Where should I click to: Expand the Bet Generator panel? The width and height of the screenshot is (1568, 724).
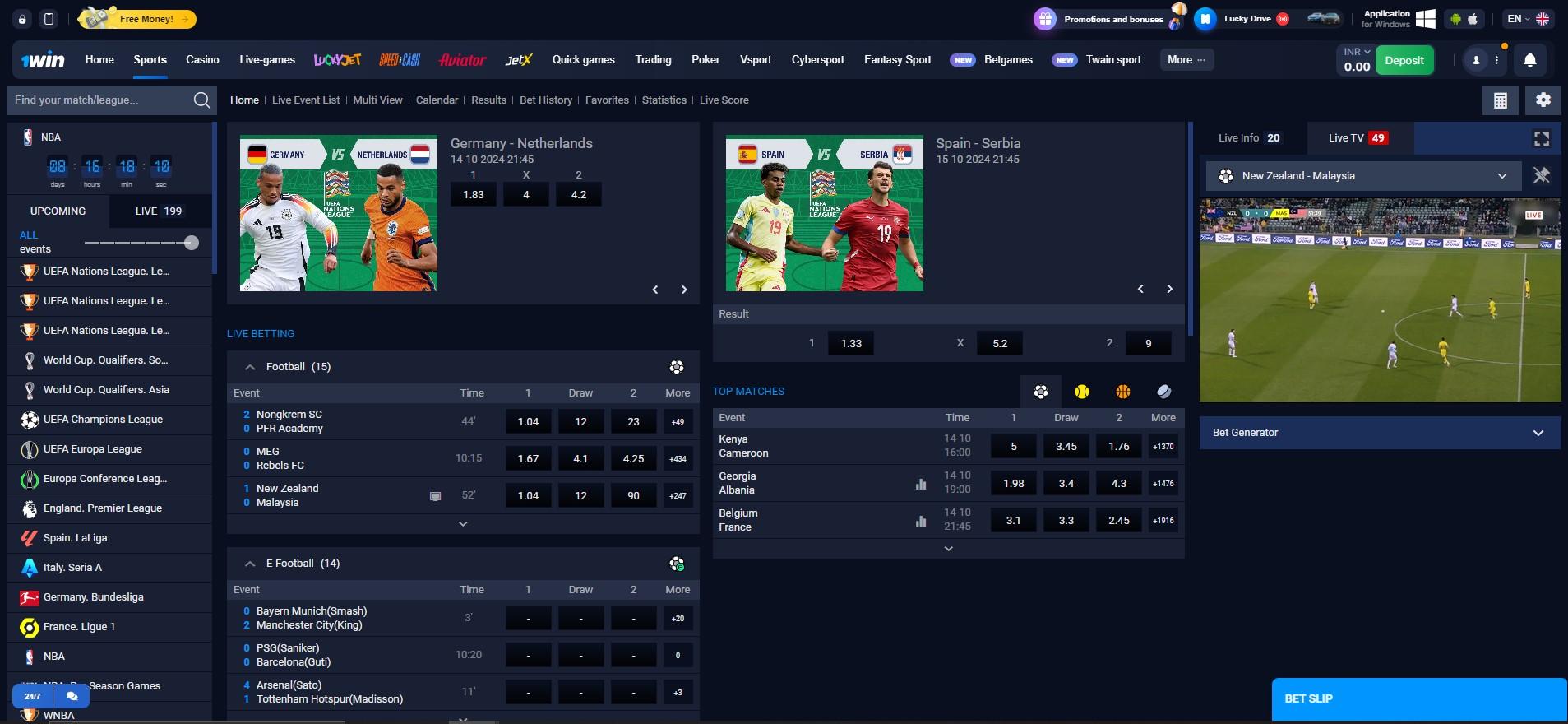coord(1380,433)
